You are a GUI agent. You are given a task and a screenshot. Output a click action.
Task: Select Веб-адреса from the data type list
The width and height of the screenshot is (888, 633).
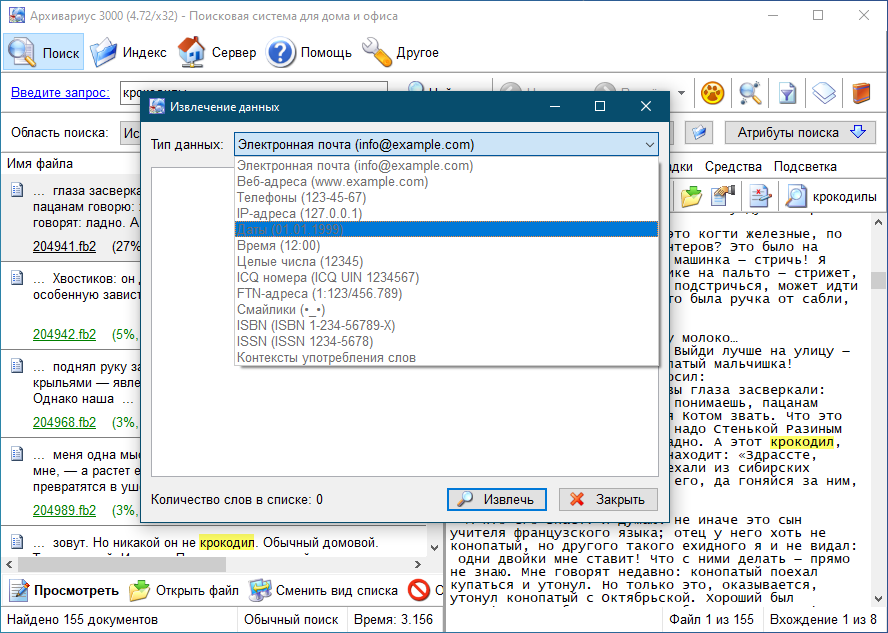point(333,182)
